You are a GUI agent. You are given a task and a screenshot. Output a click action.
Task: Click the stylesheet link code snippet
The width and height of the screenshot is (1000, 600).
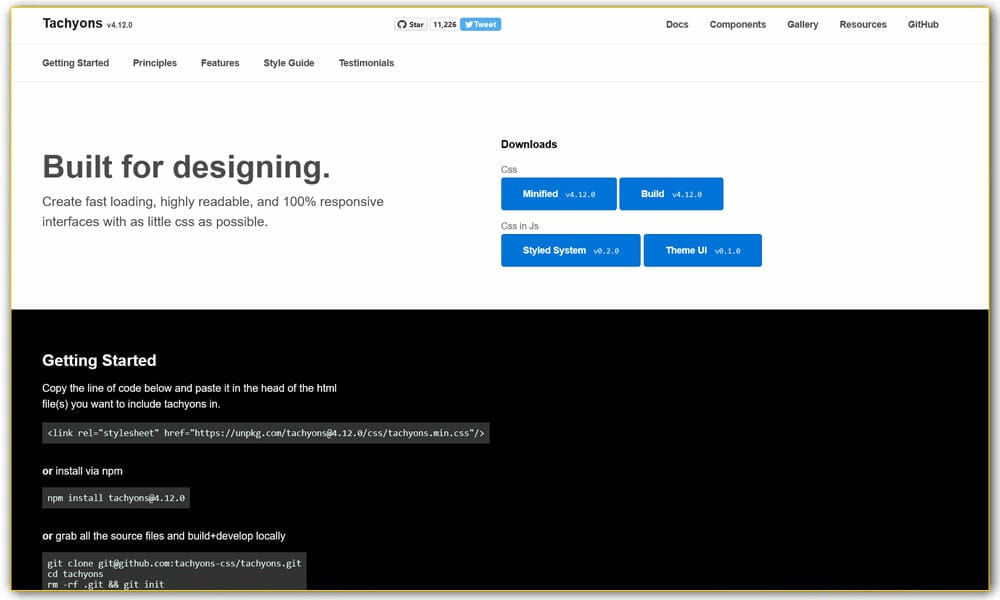265,433
